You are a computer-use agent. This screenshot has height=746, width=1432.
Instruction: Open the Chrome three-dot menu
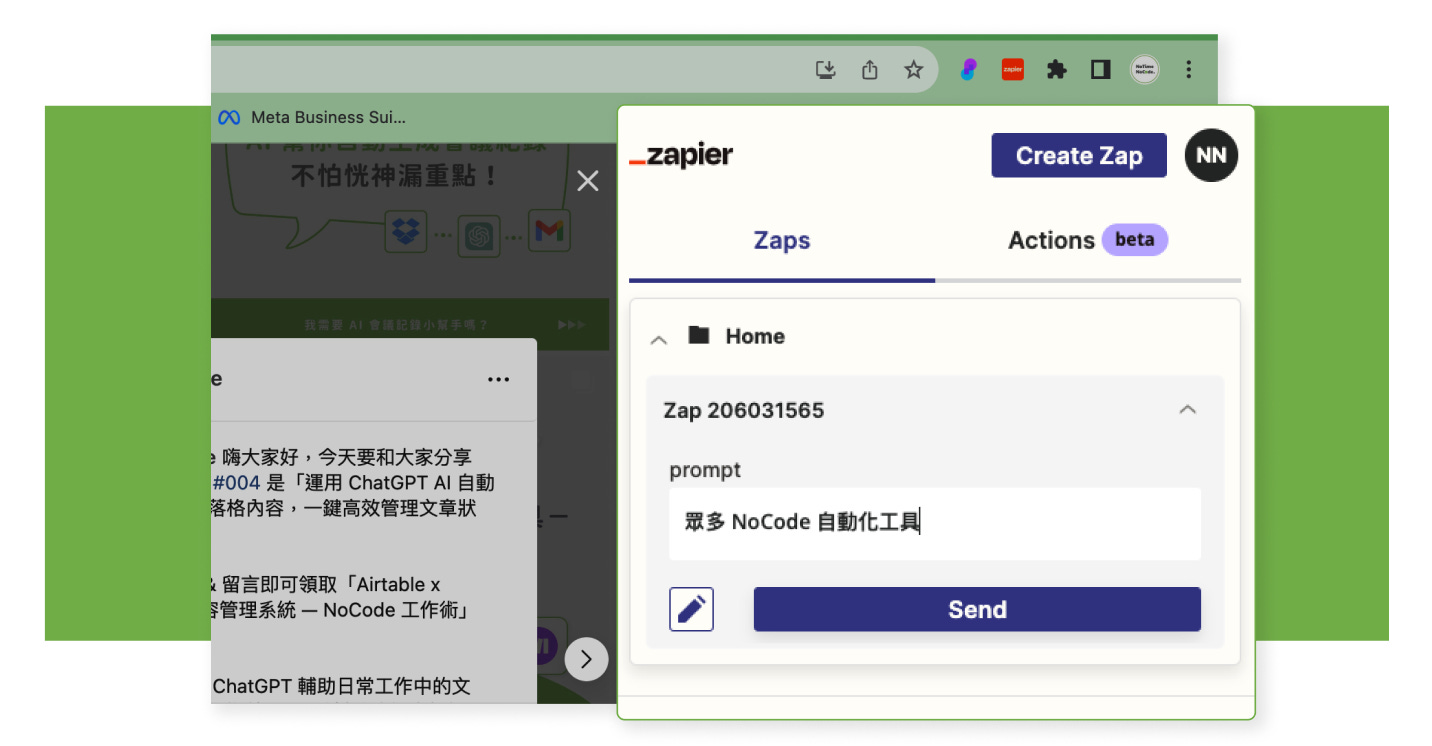(1188, 69)
